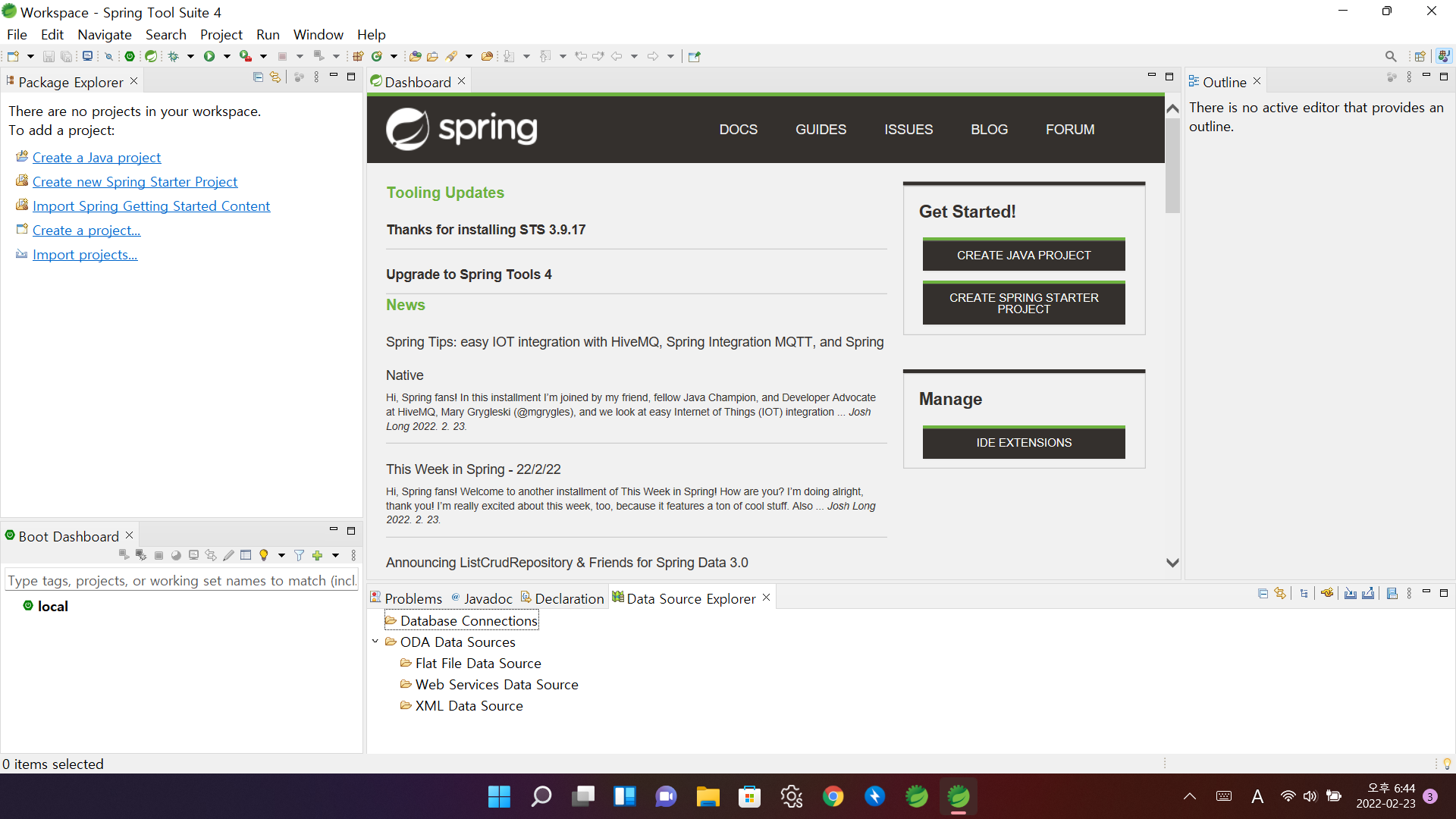Collapse the ODA Data Sources tree node
The height and width of the screenshot is (819, 1456).
tap(375, 642)
